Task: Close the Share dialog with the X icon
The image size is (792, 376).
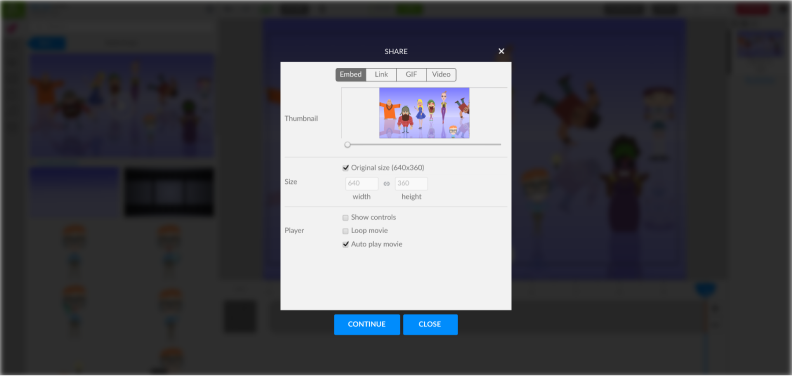Action: point(501,51)
